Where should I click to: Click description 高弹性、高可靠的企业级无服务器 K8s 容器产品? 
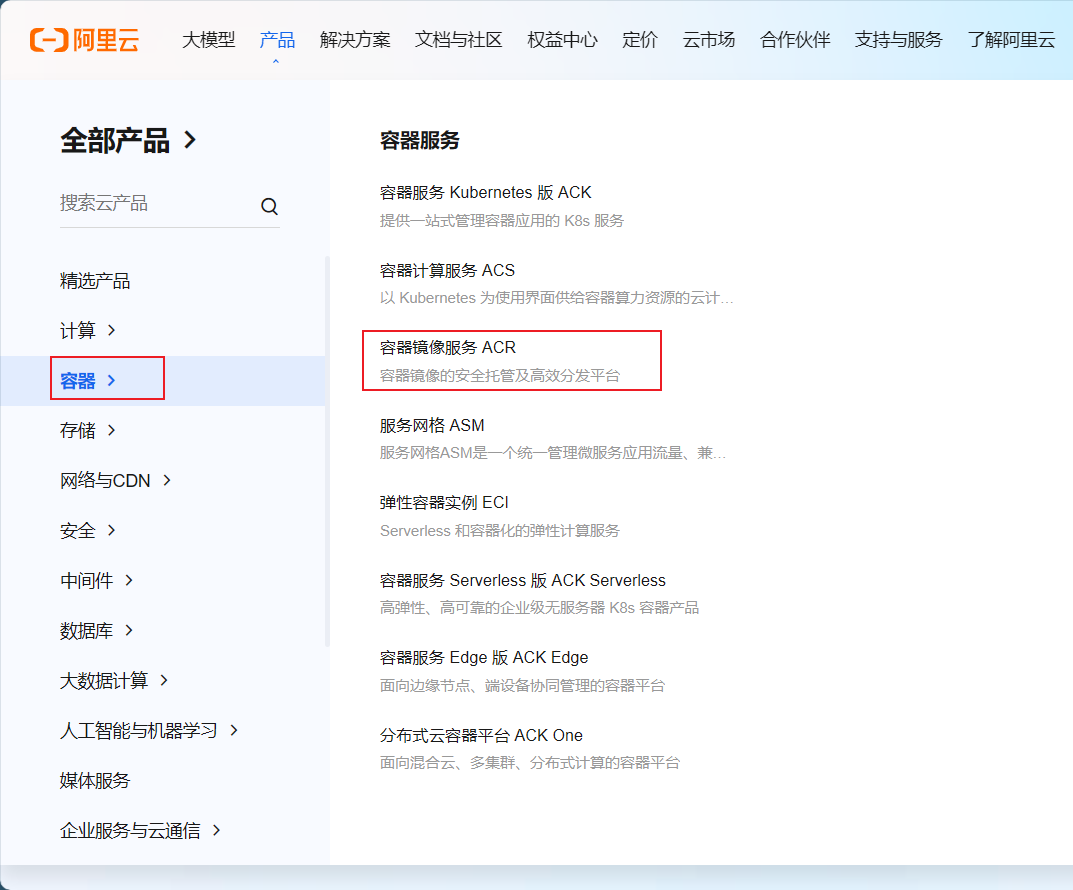(x=539, y=607)
